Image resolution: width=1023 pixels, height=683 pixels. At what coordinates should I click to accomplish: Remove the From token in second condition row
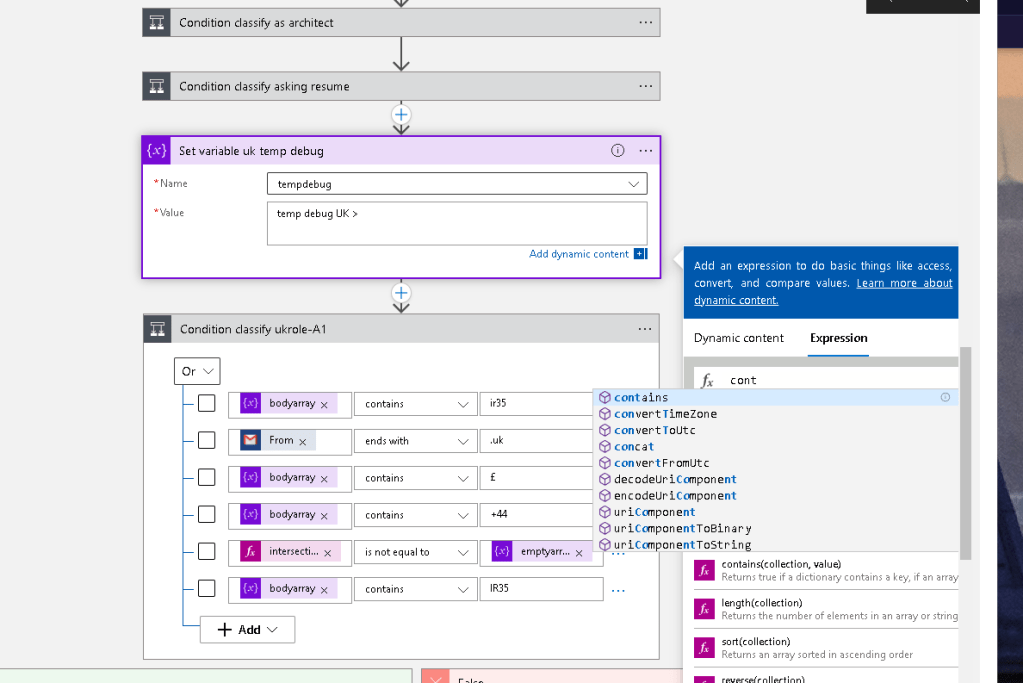point(303,442)
